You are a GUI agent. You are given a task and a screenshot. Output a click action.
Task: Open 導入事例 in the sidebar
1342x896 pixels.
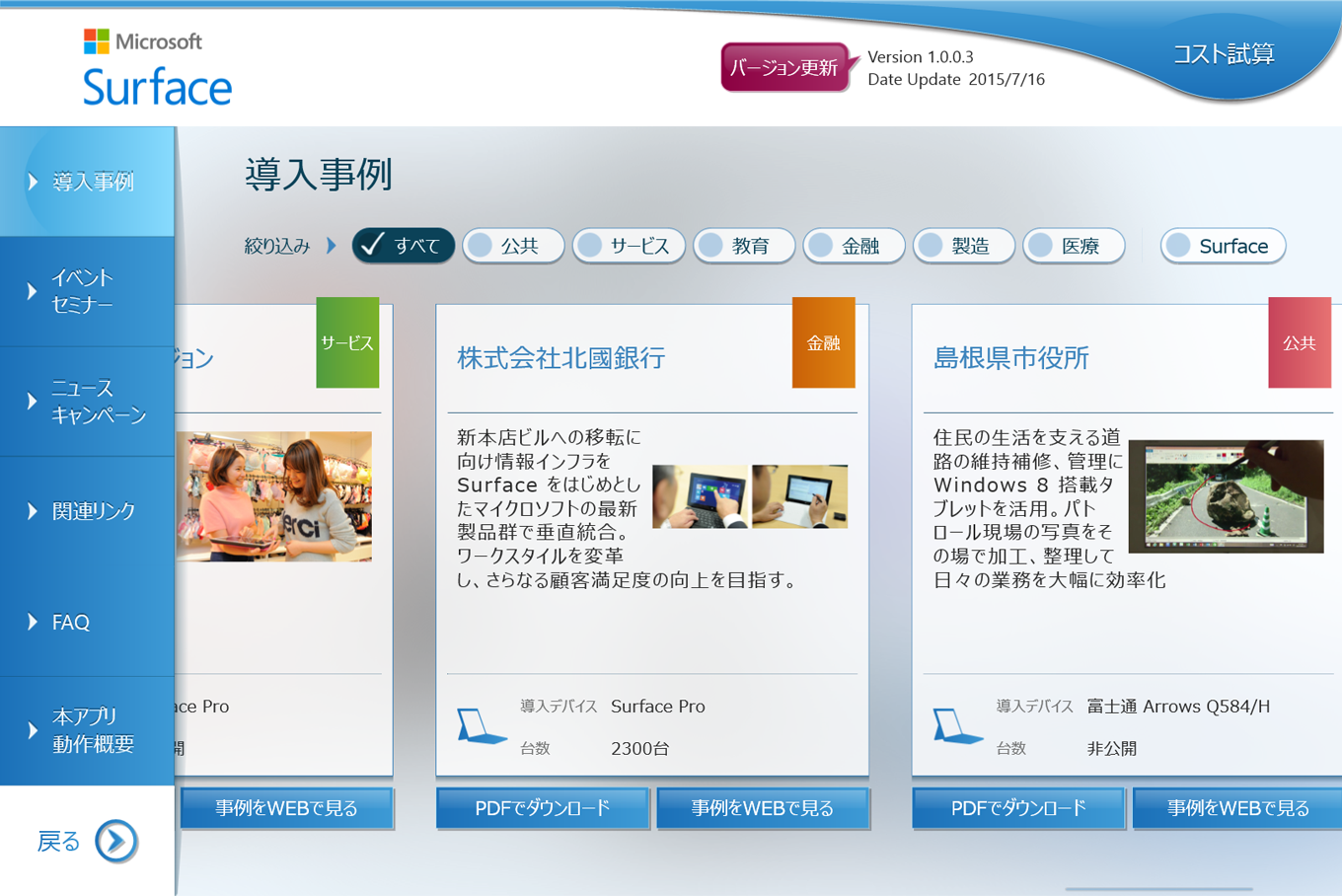[x=88, y=182]
